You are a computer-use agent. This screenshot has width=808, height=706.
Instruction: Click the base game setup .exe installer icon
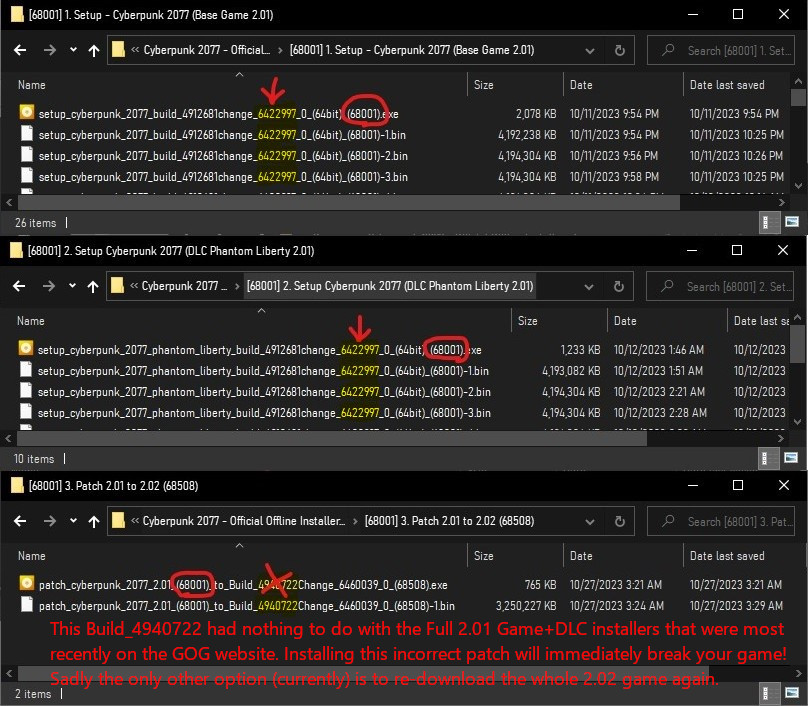click(26, 112)
